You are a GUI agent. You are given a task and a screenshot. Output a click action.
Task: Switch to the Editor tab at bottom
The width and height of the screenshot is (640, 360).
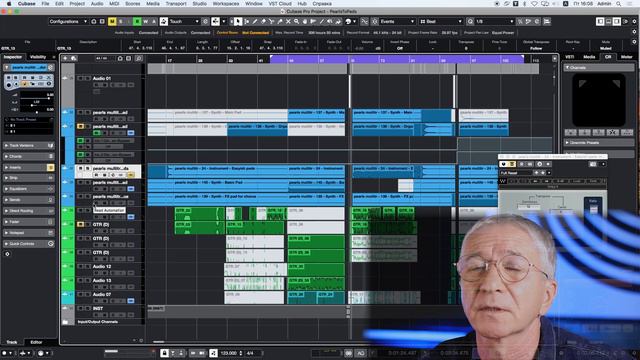[36, 342]
